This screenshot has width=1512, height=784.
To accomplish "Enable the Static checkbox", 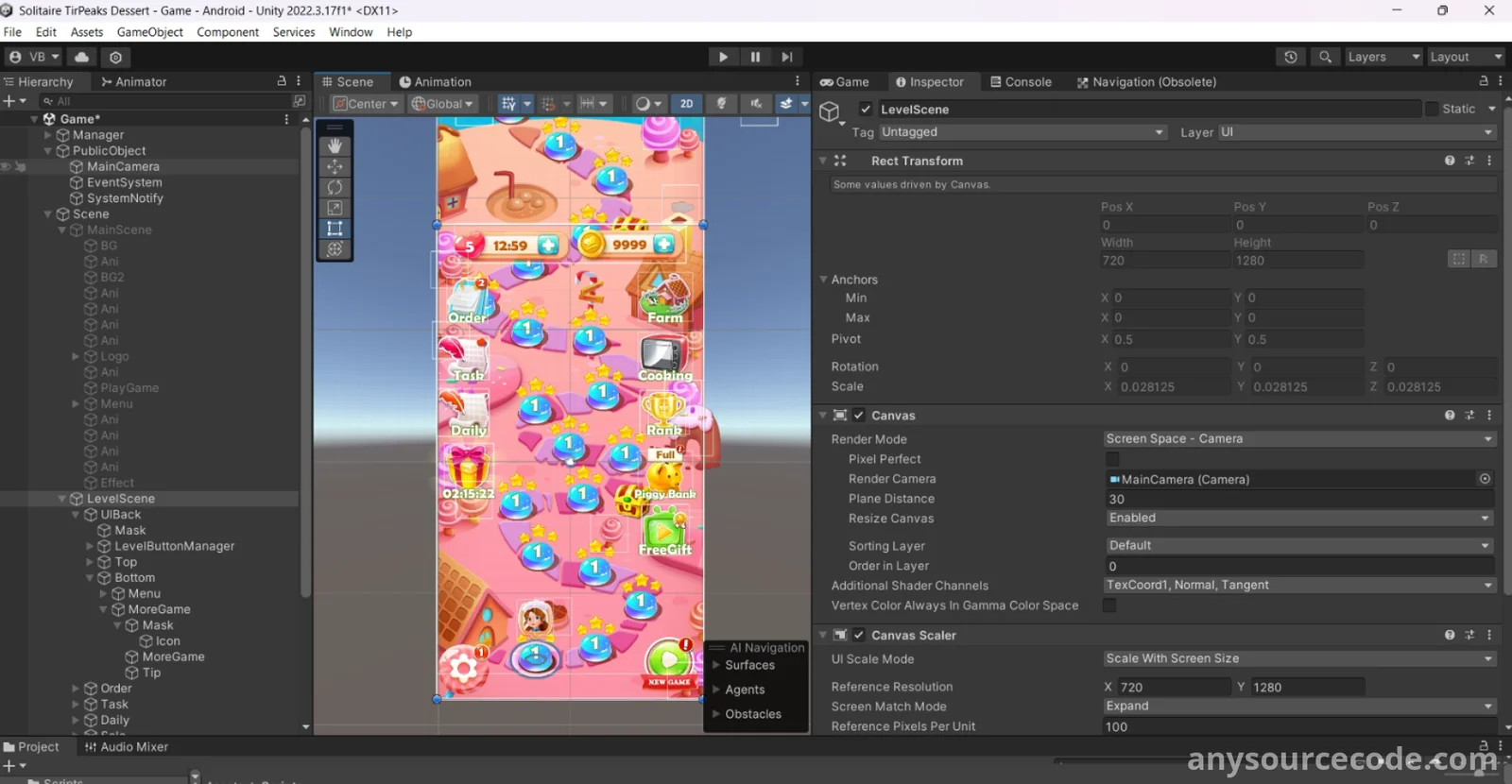I will point(1432,109).
